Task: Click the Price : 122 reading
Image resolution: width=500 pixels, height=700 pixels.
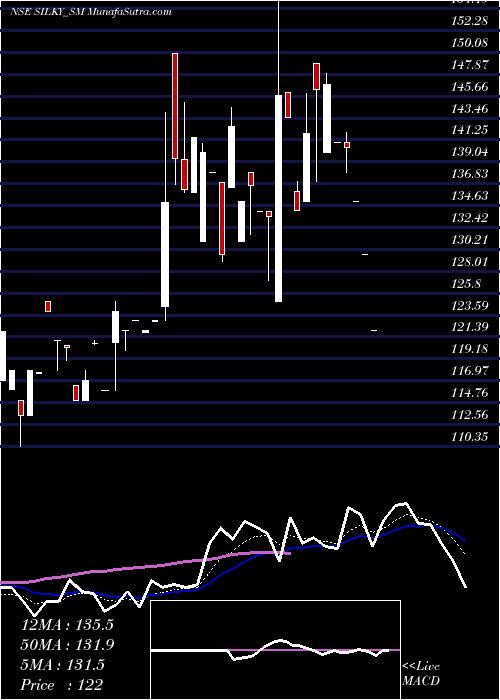Action: pyautogui.click(x=61, y=685)
